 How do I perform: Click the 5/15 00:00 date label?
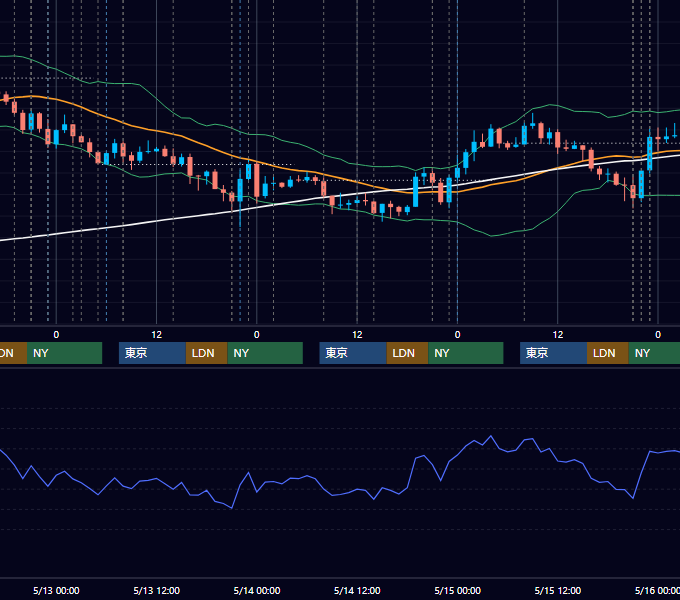[458, 590]
